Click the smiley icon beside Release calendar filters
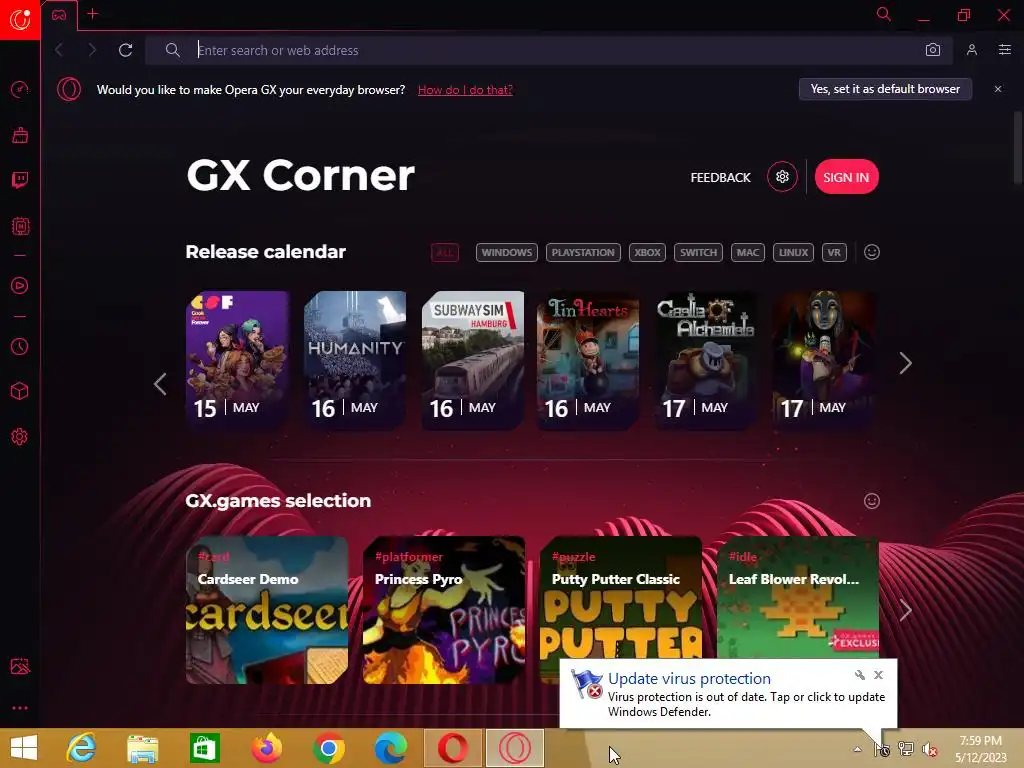The height and width of the screenshot is (768, 1024). (871, 252)
